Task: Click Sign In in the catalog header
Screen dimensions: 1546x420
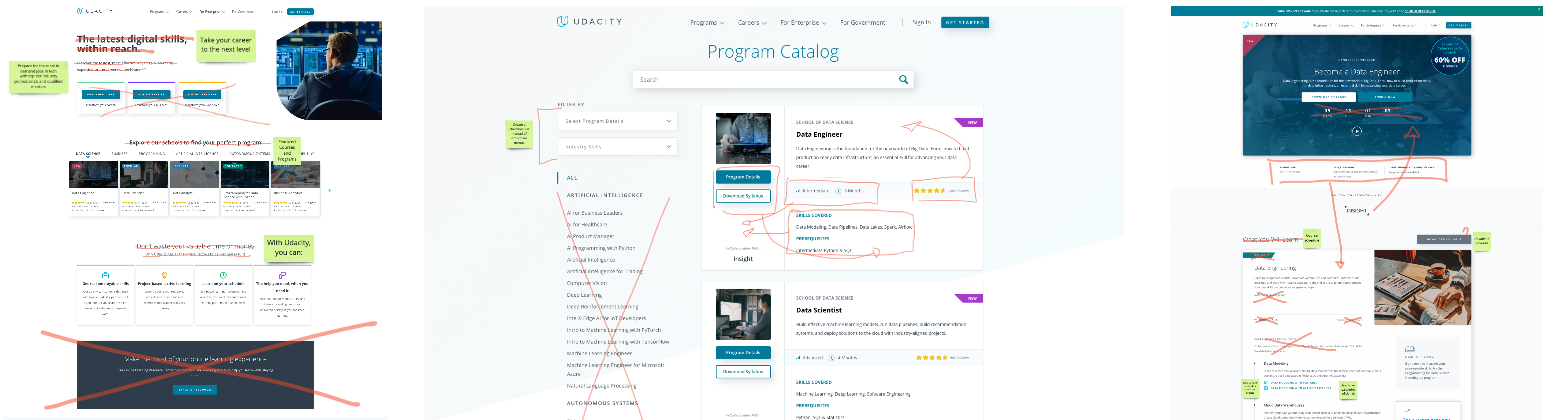Action: (x=921, y=22)
